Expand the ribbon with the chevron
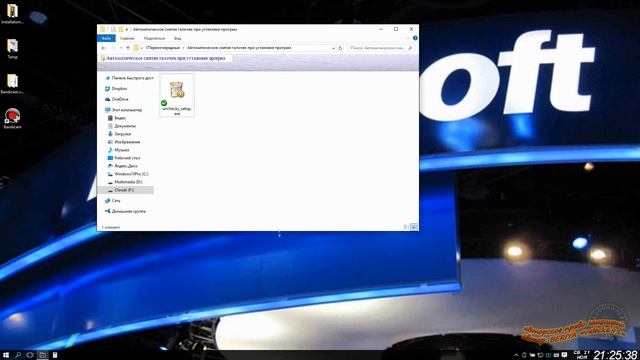Image resolution: width=640 pixels, height=360 pixels. [x=408, y=38]
